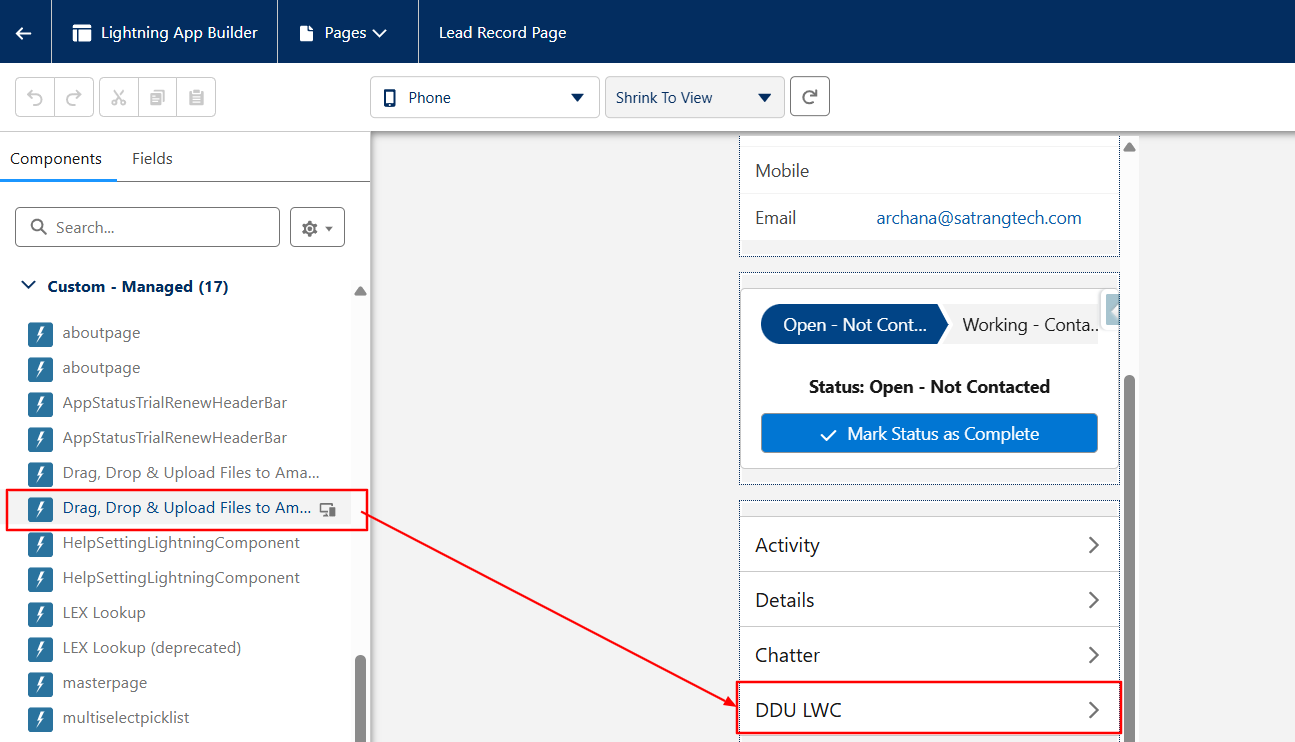The width and height of the screenshot is (1295, 742).
Task: Click the lightning icon beside masterpage
Action: click(x=40, y=684)
